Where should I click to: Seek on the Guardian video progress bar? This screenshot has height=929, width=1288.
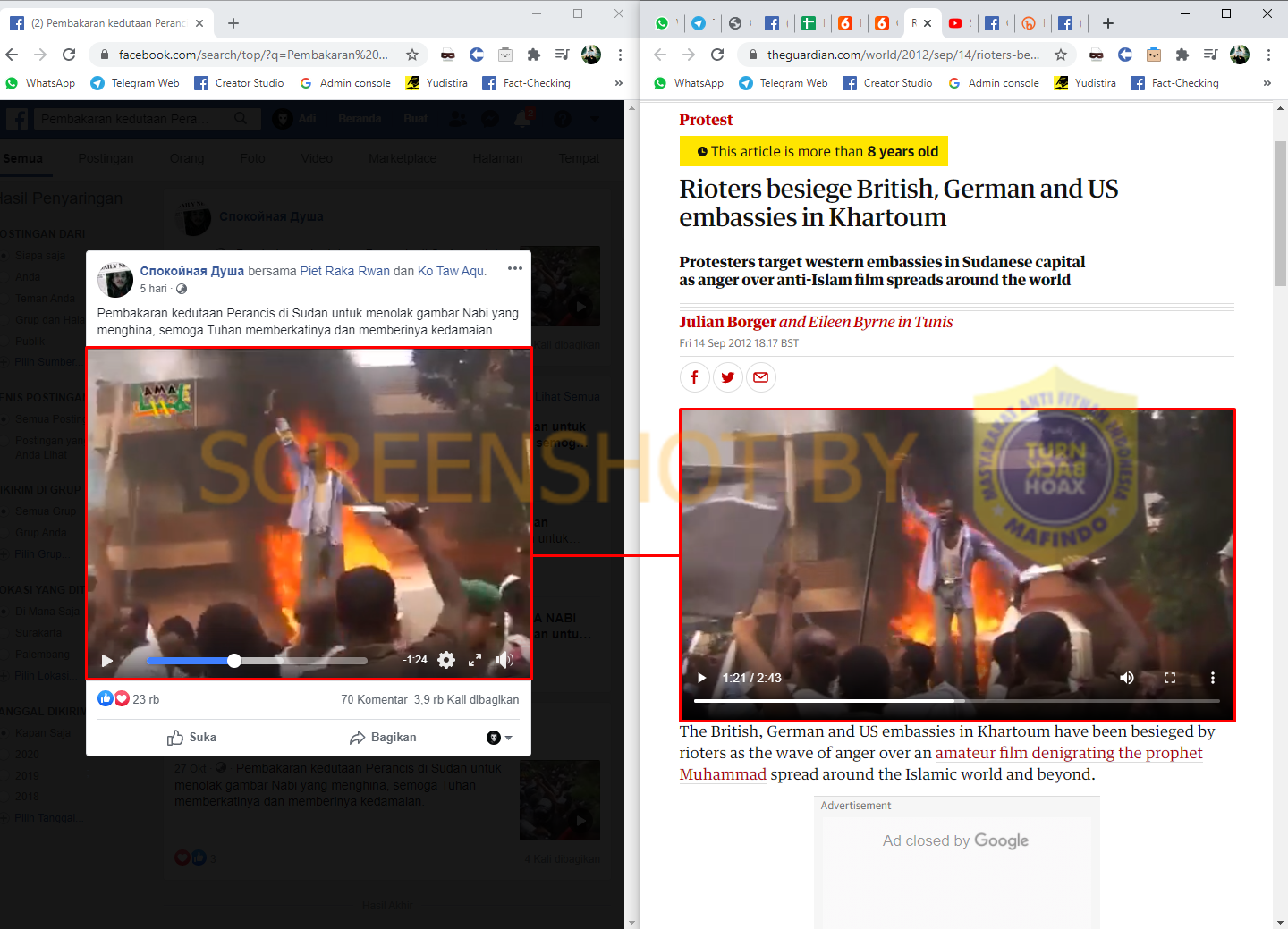956,700
